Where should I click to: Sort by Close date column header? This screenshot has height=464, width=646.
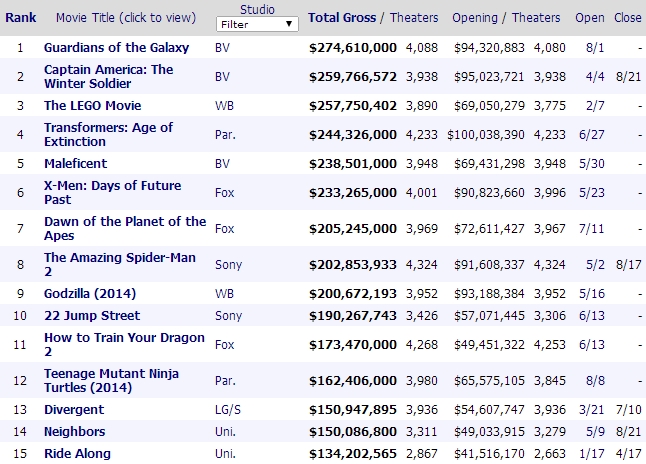point(628,17)
